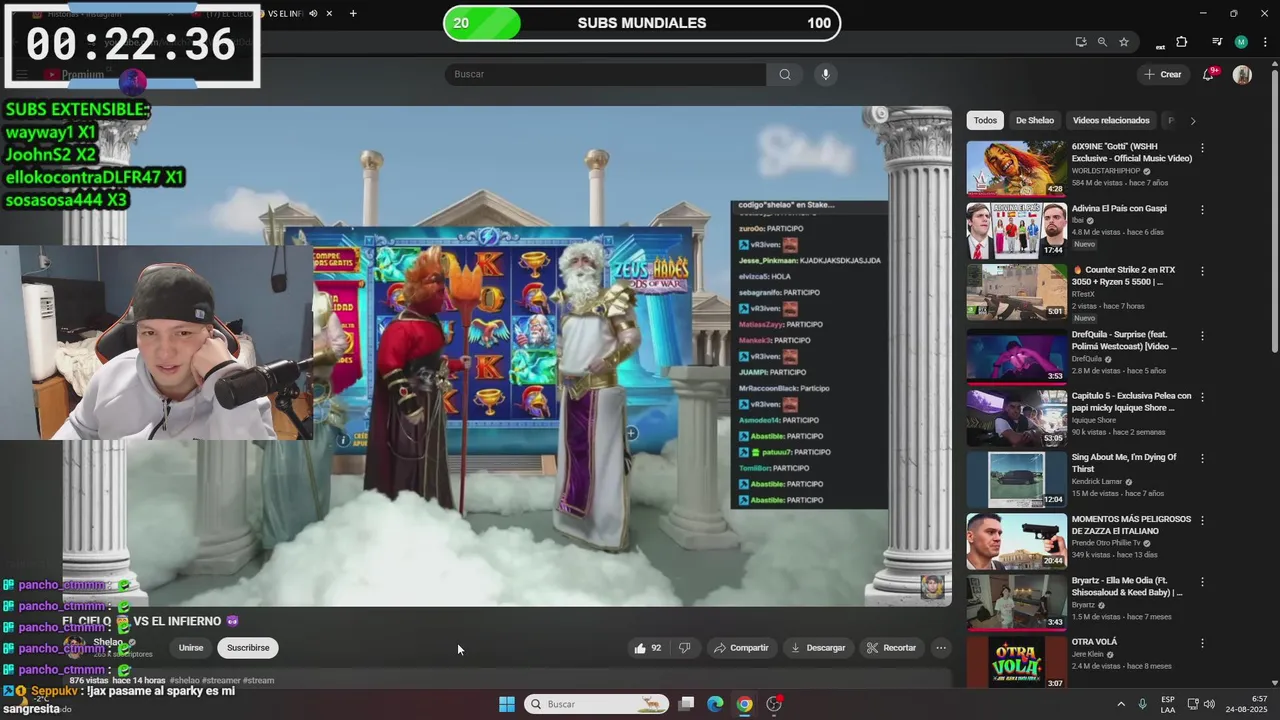This screenshot has width=1280, height=720.
Task: Bookmark page with star icon
Action: tap(1124, 42)
